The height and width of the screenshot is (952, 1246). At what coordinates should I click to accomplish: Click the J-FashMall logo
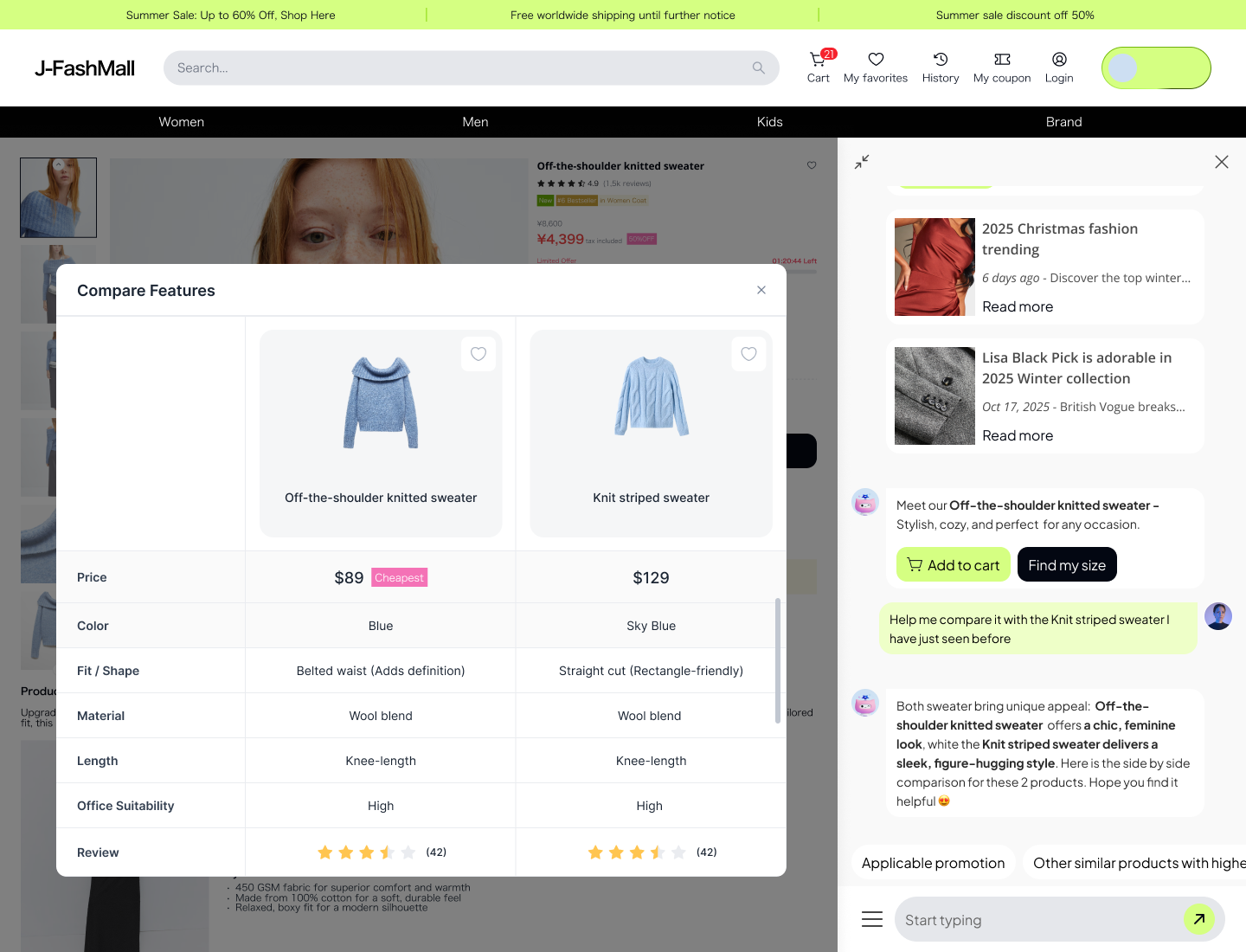(x=85, y=68)
